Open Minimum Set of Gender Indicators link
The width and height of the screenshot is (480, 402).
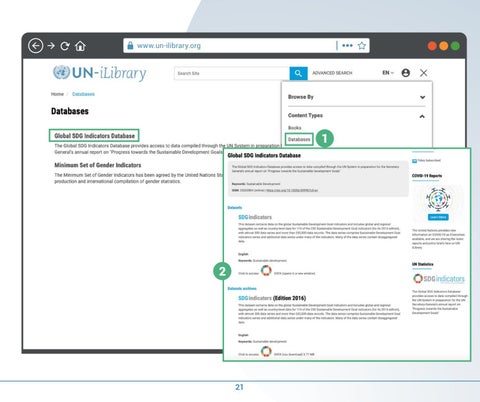(x=98, y=165)
